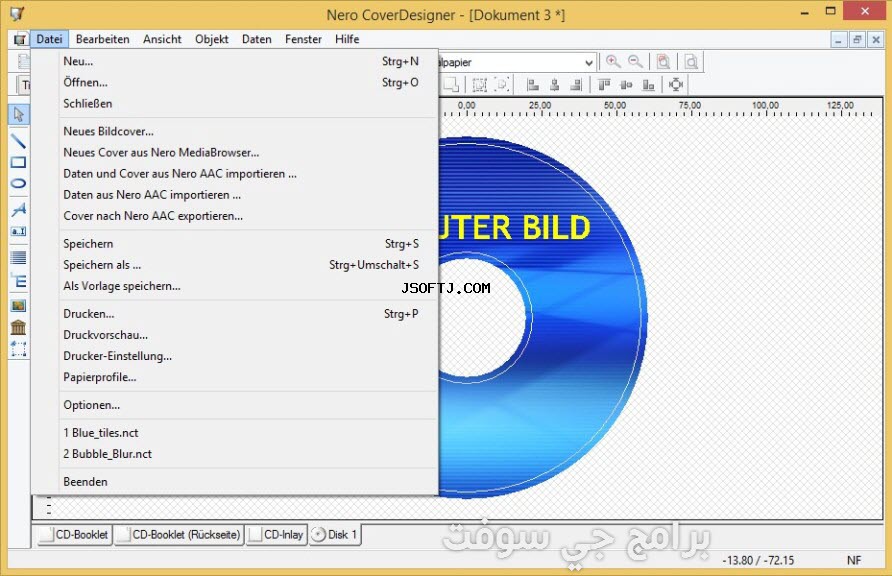
Task: Switch to the Disk 1 tab
Action: 335,534
